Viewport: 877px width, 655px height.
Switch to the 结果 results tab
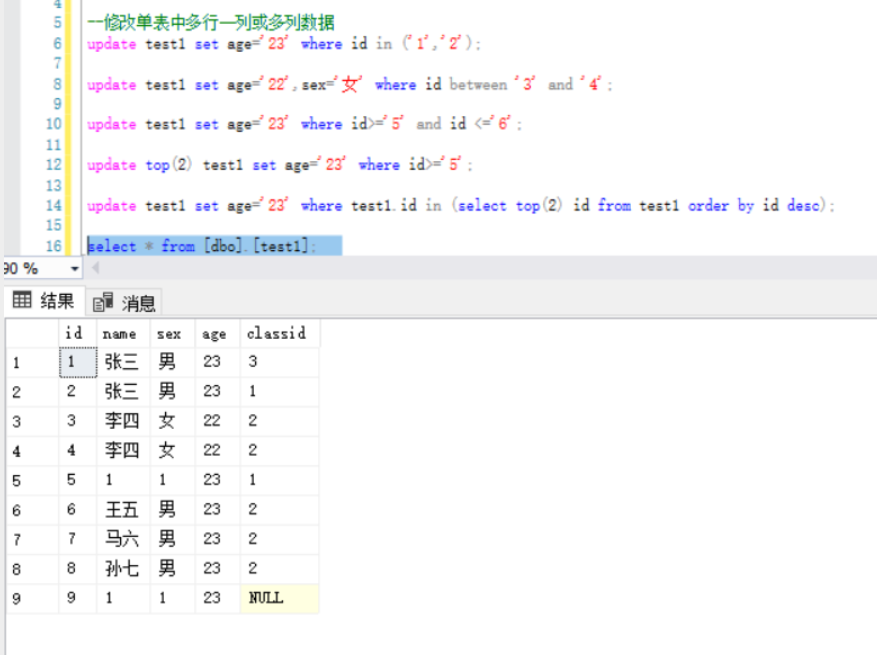tap(44, 301)
